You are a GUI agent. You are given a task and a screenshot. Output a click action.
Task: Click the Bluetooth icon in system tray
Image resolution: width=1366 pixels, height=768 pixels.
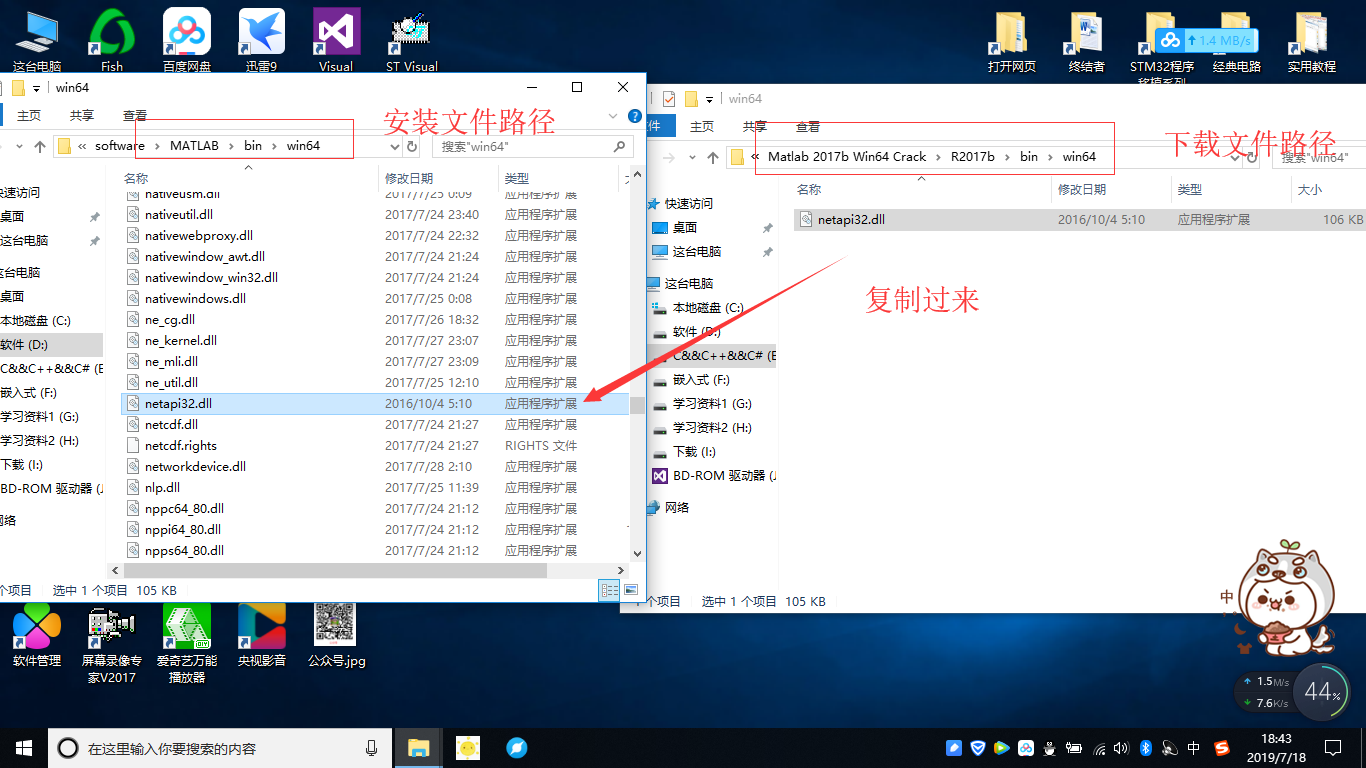(x=1147, y=747)
